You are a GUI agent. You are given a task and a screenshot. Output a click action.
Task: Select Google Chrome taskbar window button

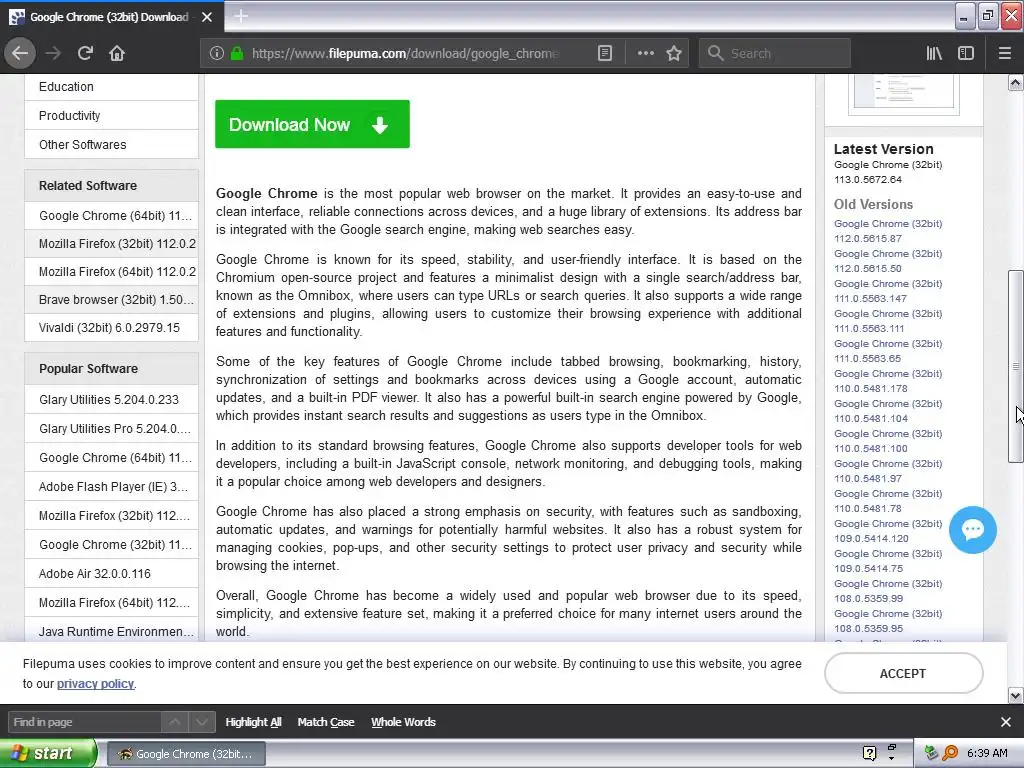[187, 754]
